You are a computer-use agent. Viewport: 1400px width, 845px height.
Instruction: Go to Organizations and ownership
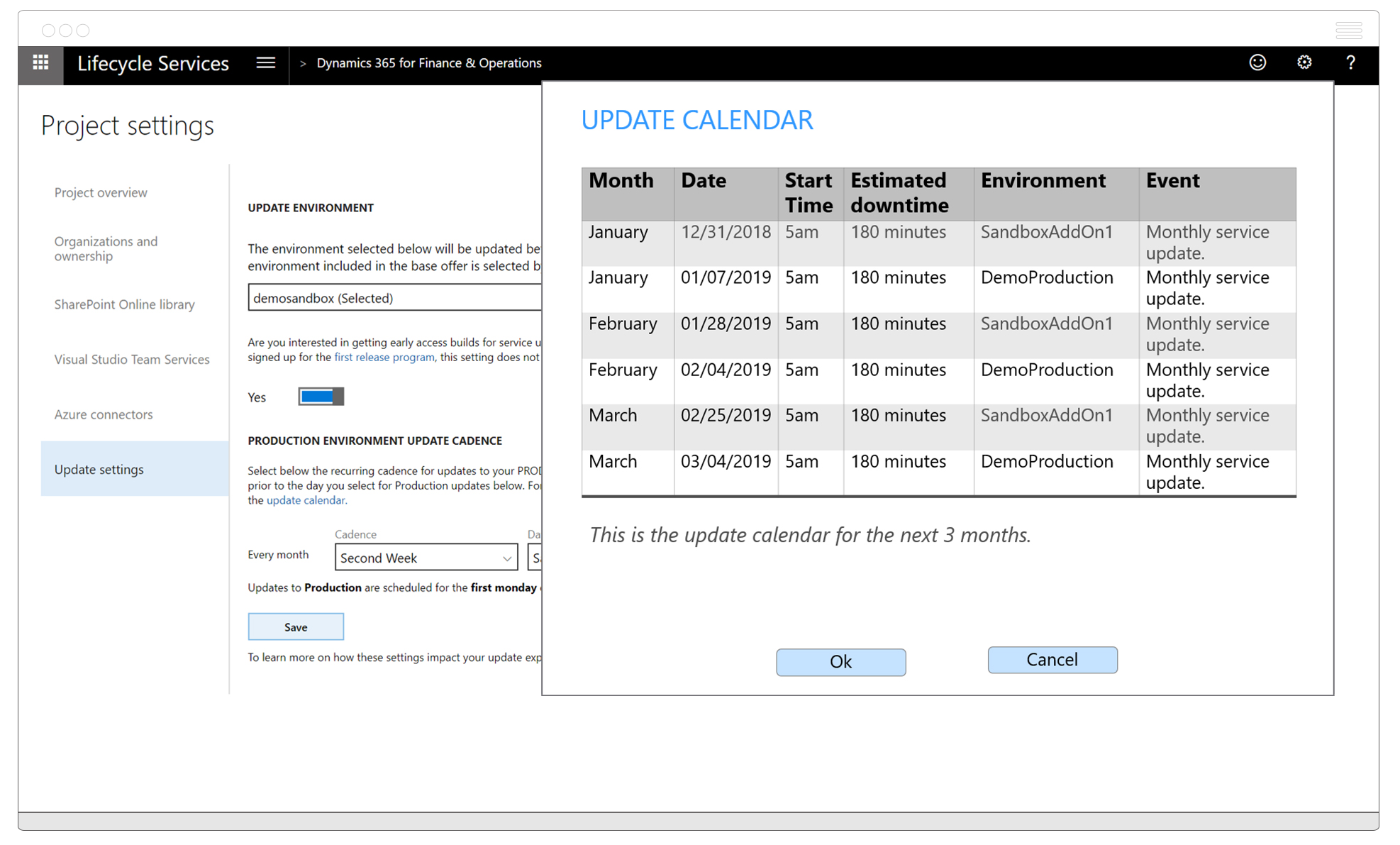click(x=106, y=248)
